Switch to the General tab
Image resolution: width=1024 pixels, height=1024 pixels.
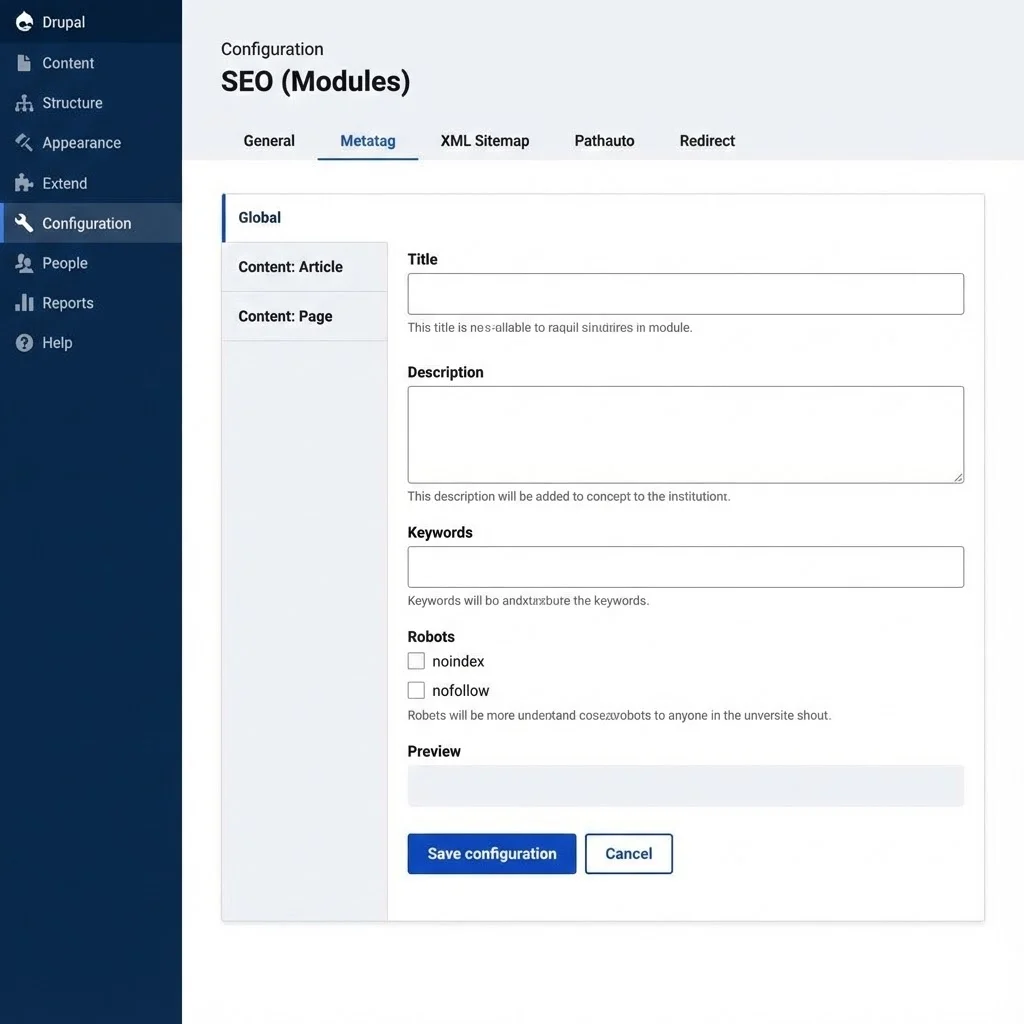268,141
